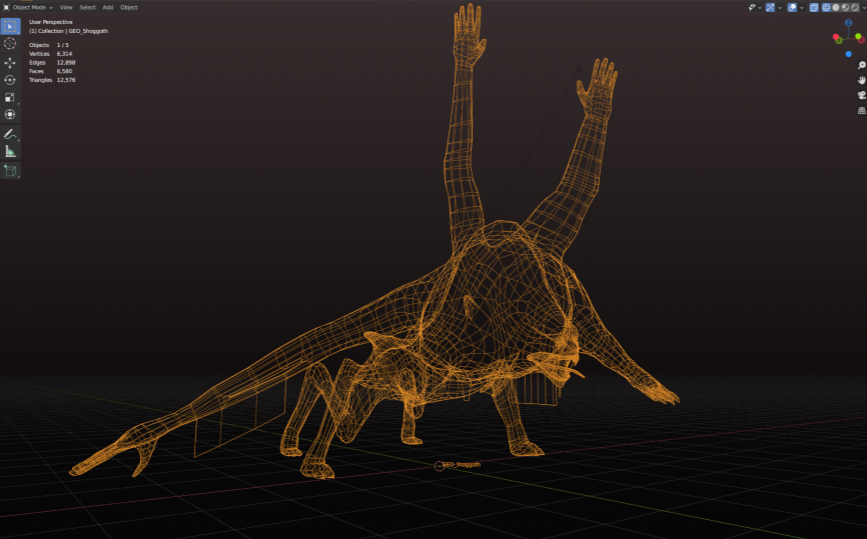
Task: Toggle X-Ray transparency mode
Action: pyautogui.click(x=814, y=7)
